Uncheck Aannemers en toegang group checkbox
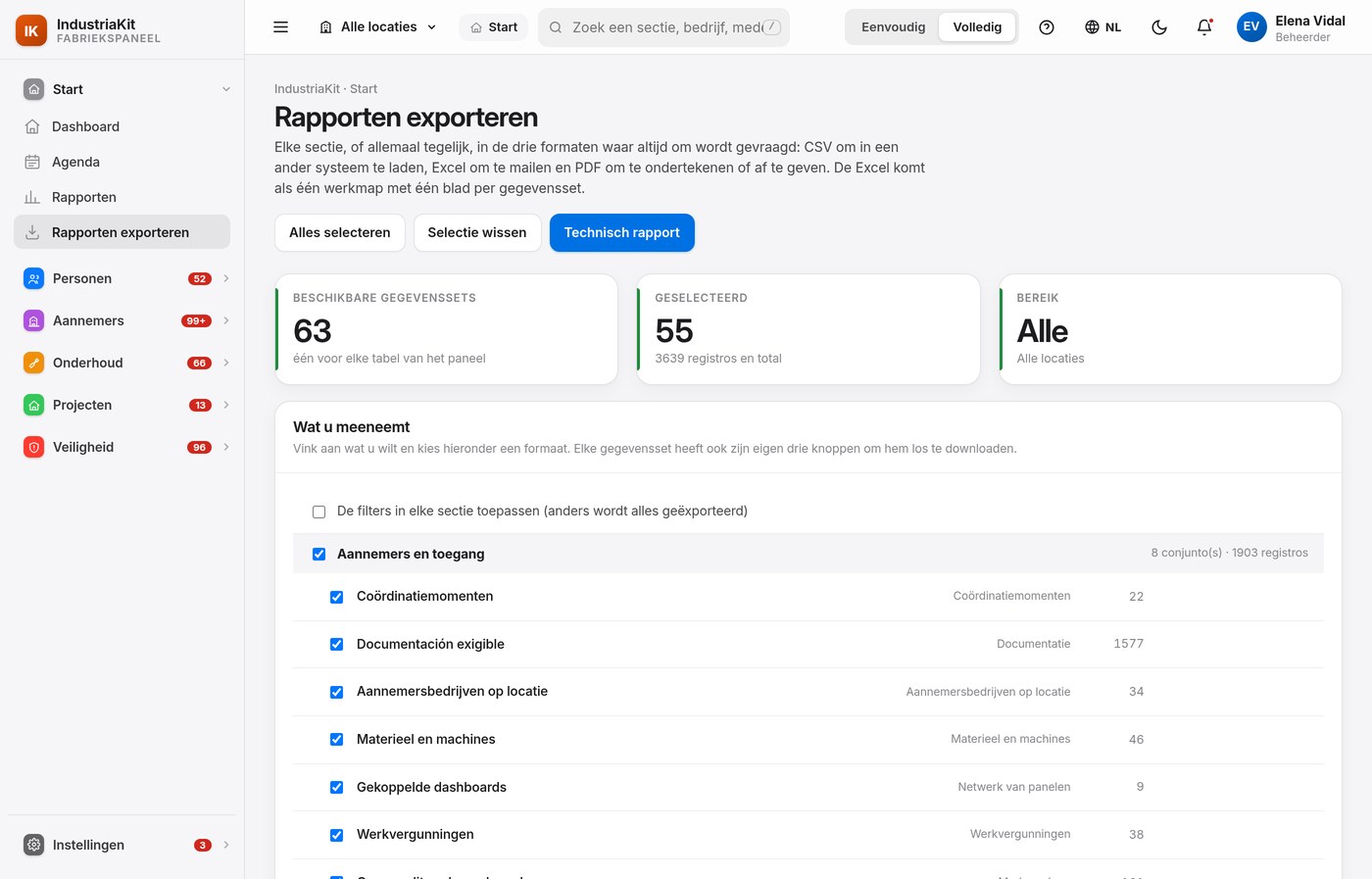1372x879 pixels. point(318,554)
